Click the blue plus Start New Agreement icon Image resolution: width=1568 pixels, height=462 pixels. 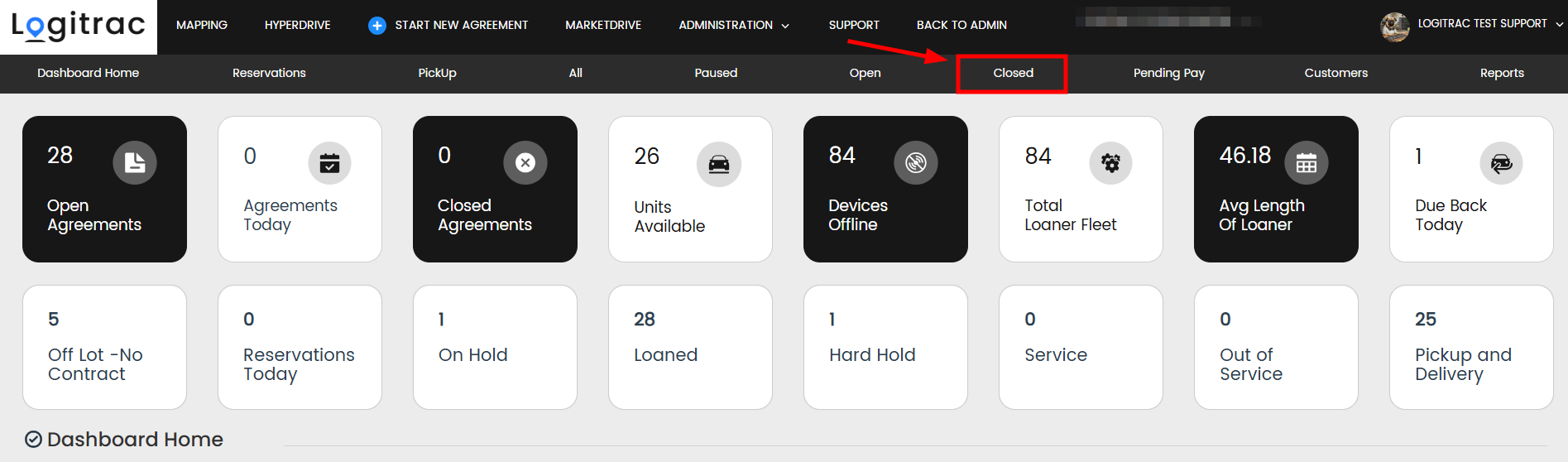376,26
